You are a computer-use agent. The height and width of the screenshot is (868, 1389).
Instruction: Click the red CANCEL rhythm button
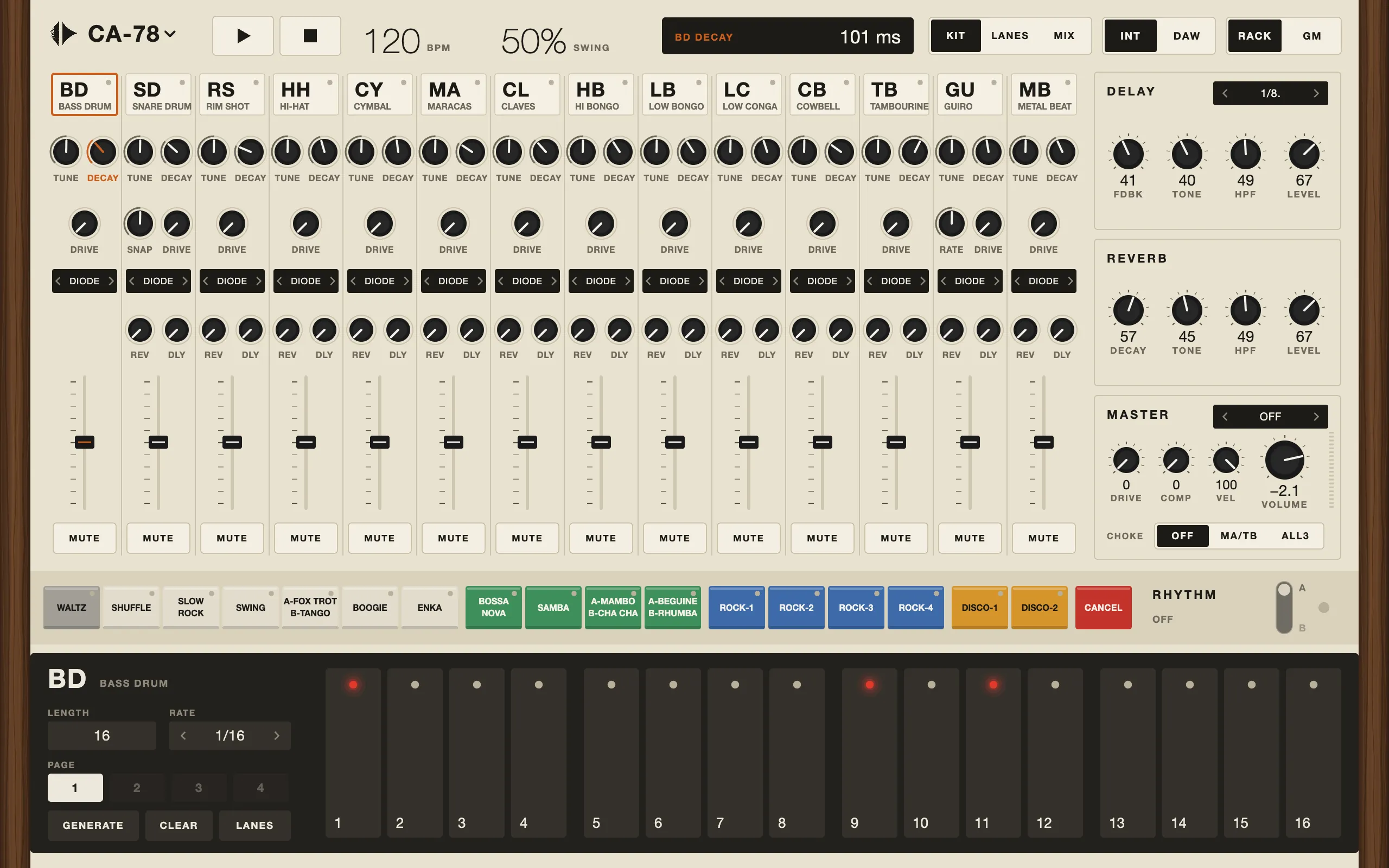coord(1103,607)
